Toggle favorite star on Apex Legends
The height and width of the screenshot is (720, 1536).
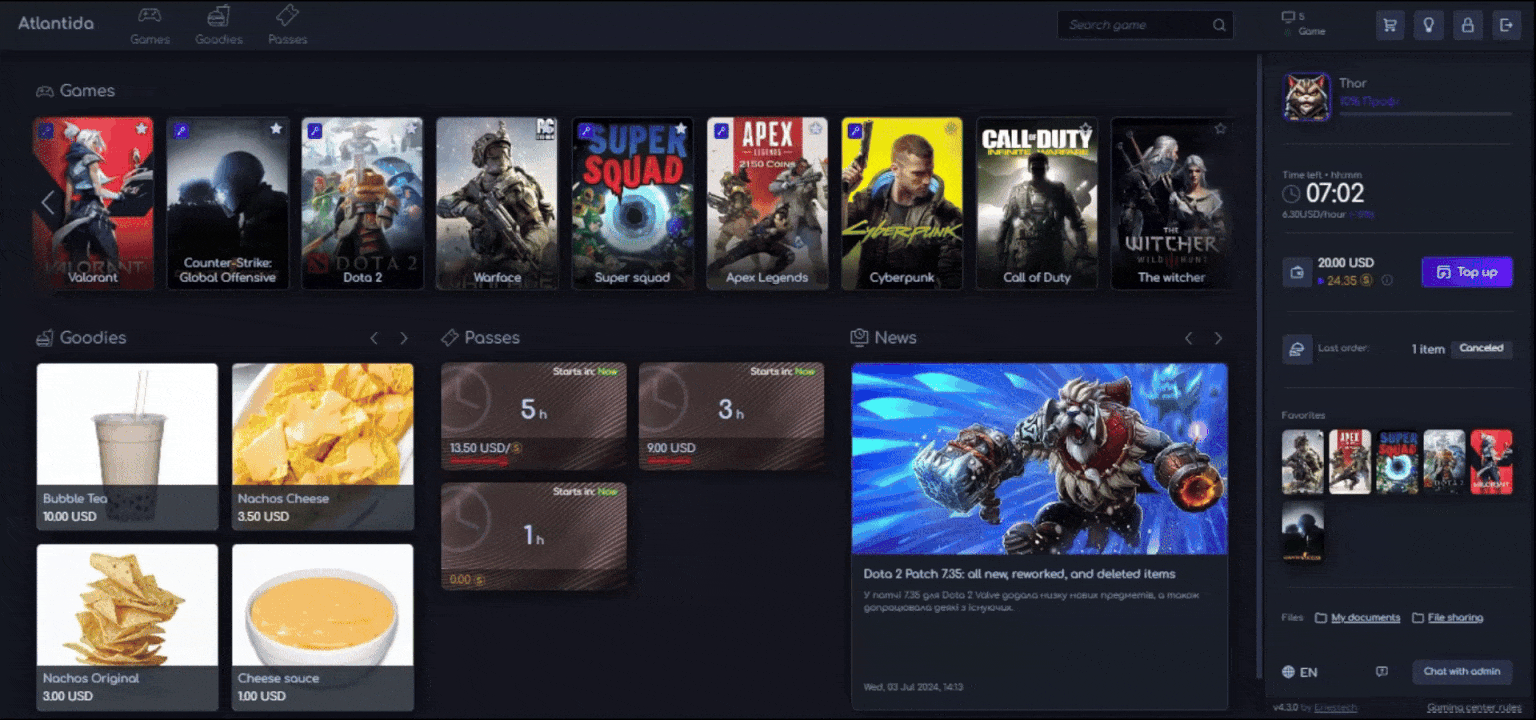click(816, 129)
